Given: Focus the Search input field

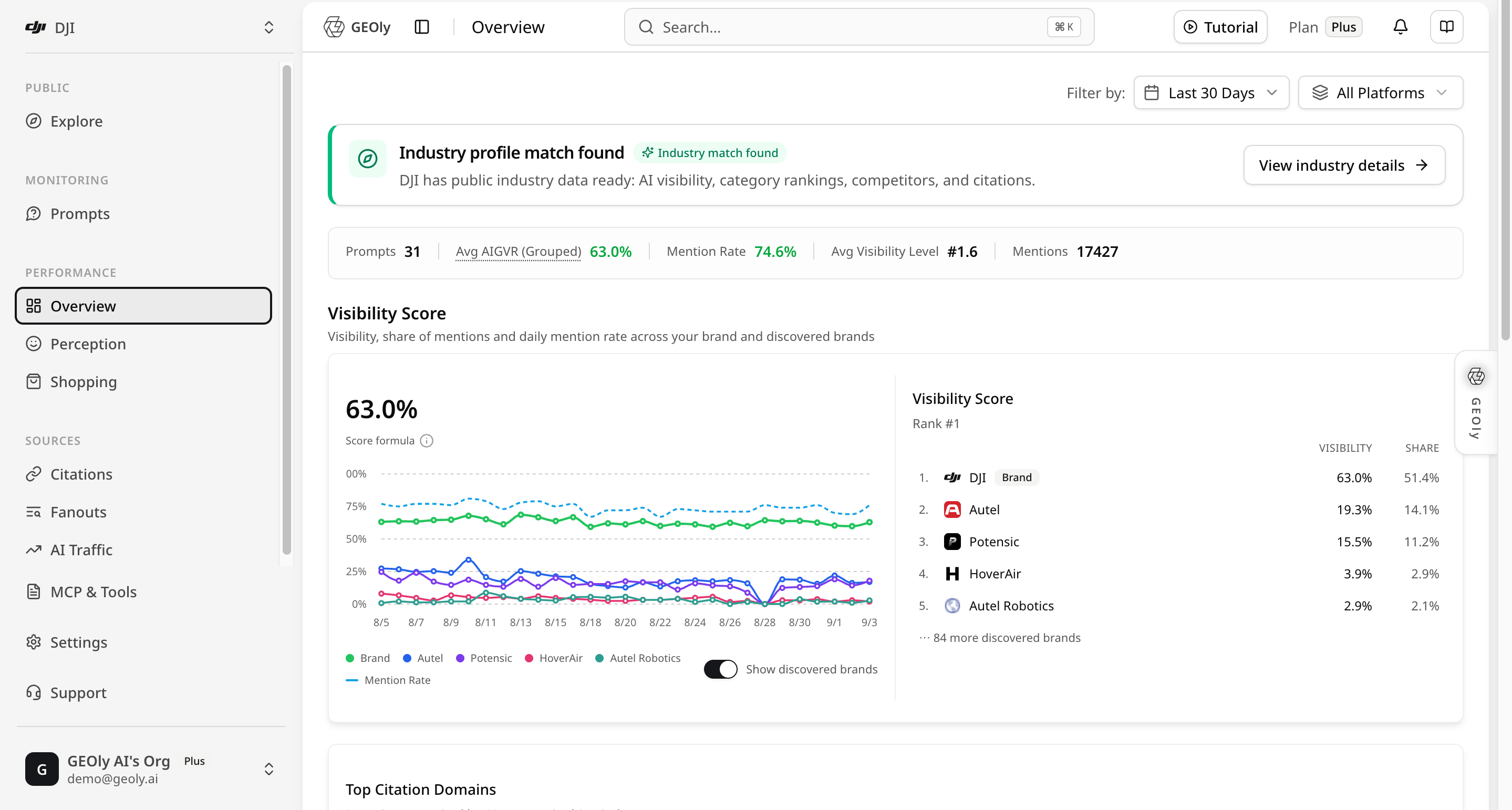Looking at the screenshot, I should coord(859,27).
